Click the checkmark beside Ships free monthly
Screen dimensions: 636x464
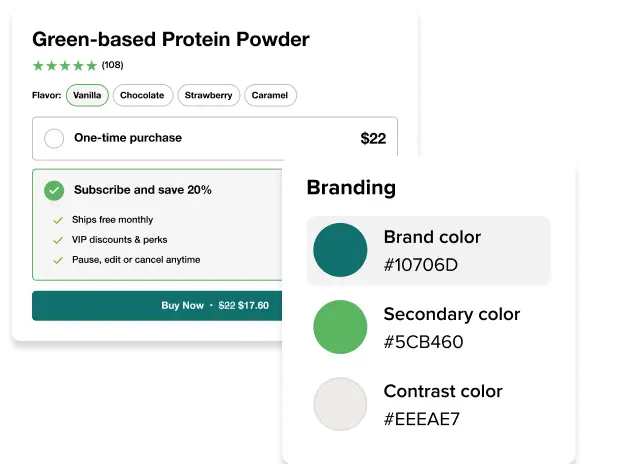pos(57,220)
